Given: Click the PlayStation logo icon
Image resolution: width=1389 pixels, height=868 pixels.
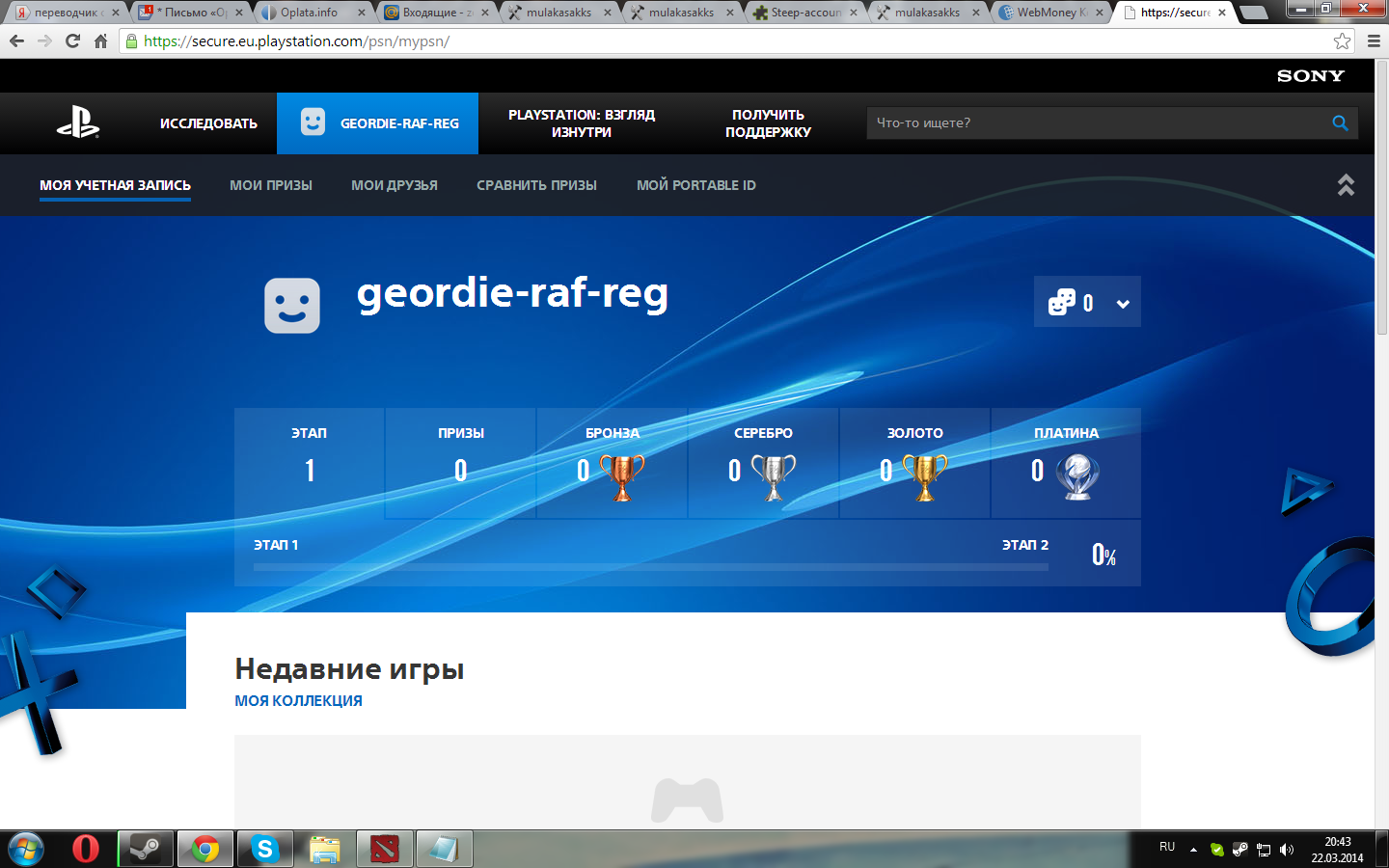Looking at the screenshot, I should pos(78,123).
